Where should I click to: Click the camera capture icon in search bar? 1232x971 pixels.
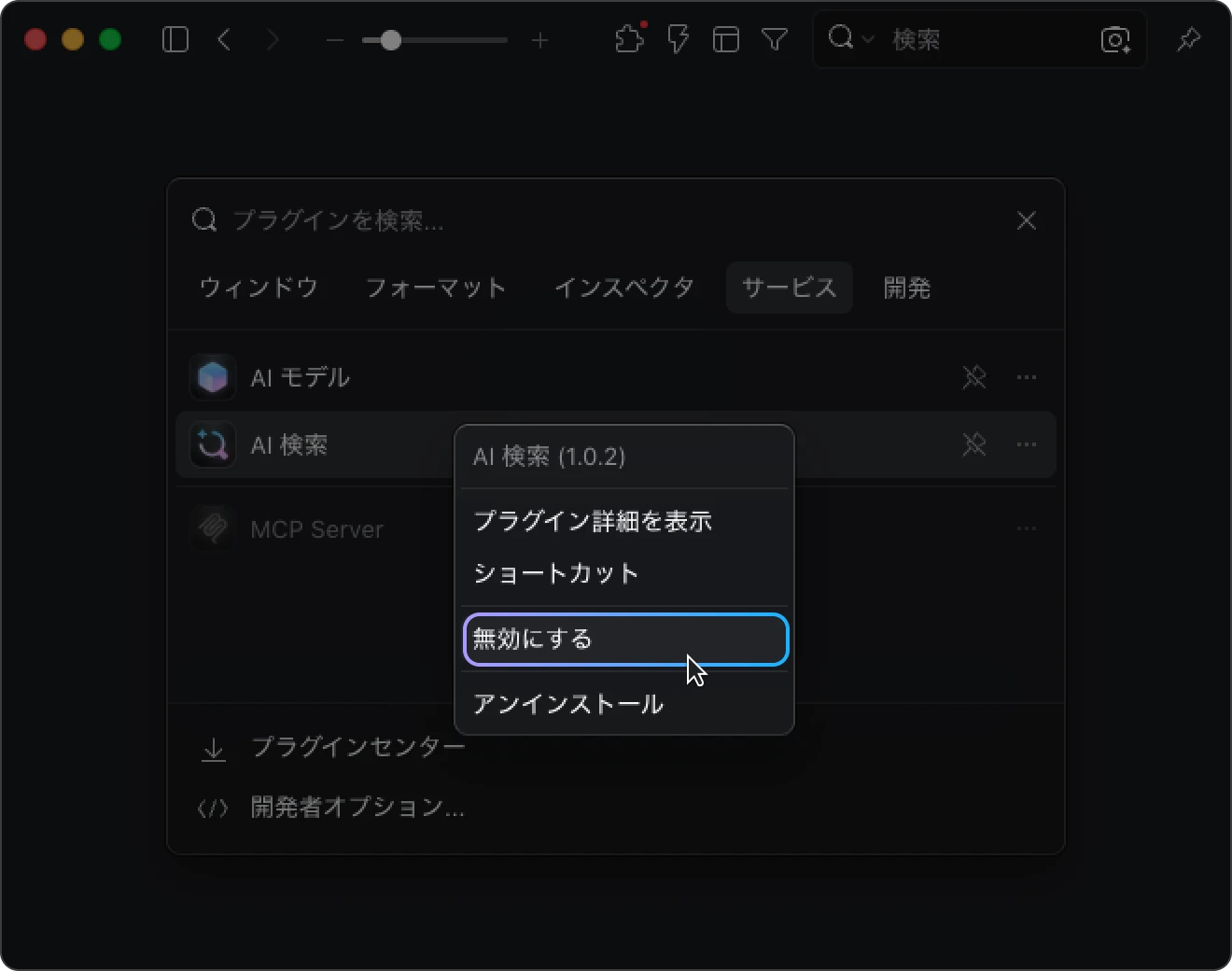click(1115, 39)
